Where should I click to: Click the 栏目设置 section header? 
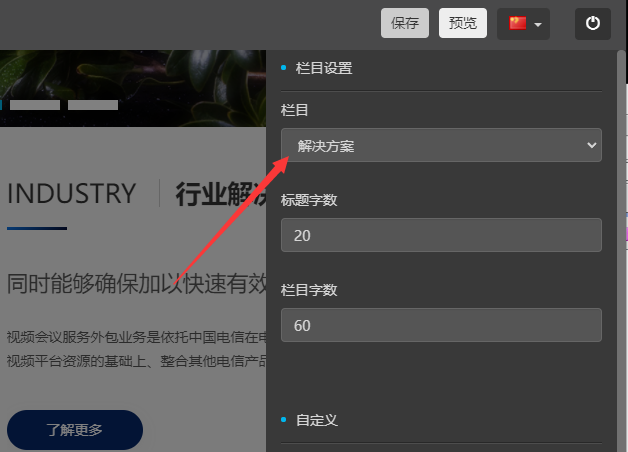point(323,68)
